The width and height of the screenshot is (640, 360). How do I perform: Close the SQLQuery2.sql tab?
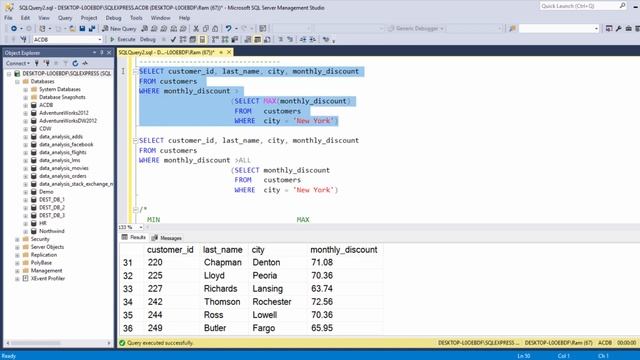tap(229, 53)
